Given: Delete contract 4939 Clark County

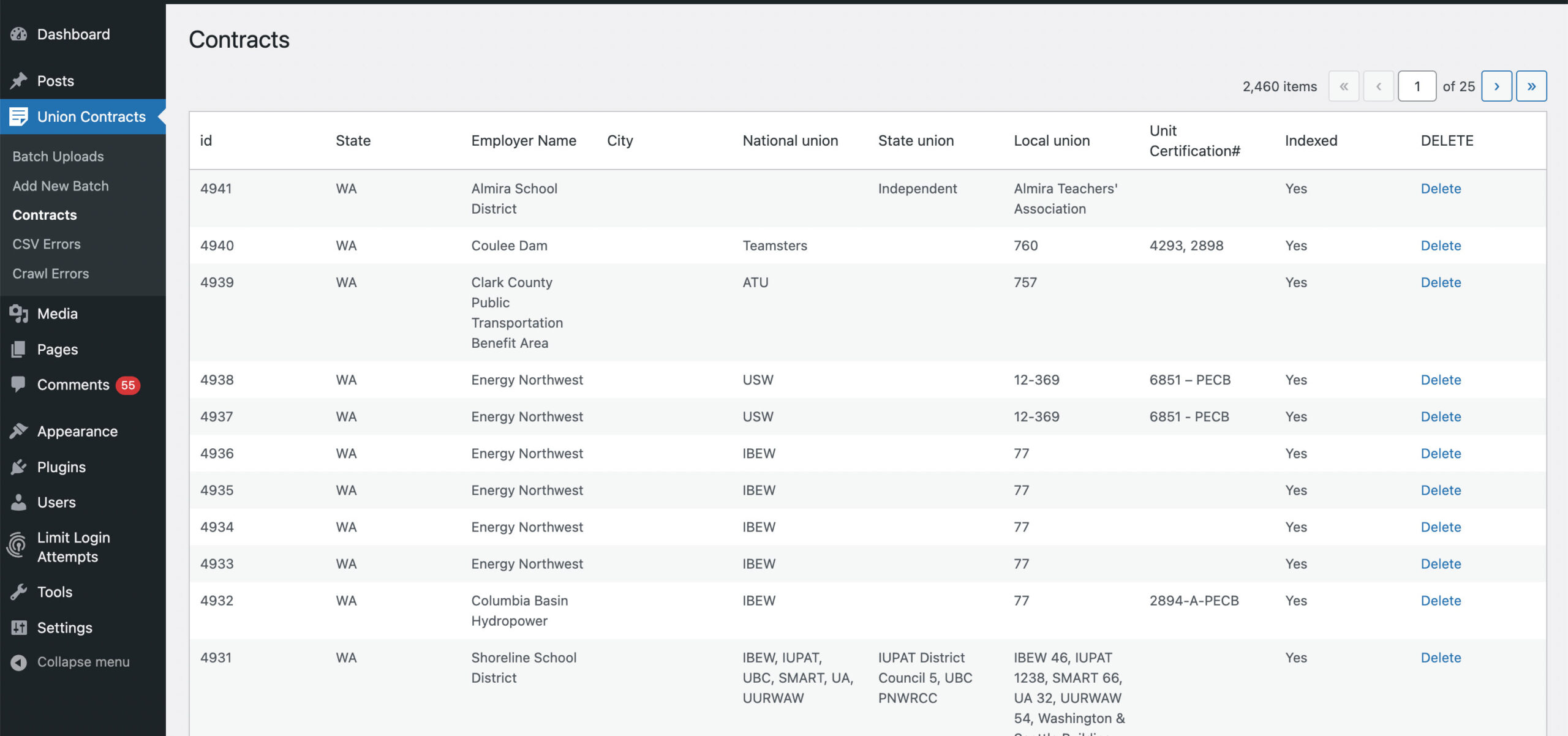Looking at the screenshot, I should pyautogui.click(x=1441, y=282).
